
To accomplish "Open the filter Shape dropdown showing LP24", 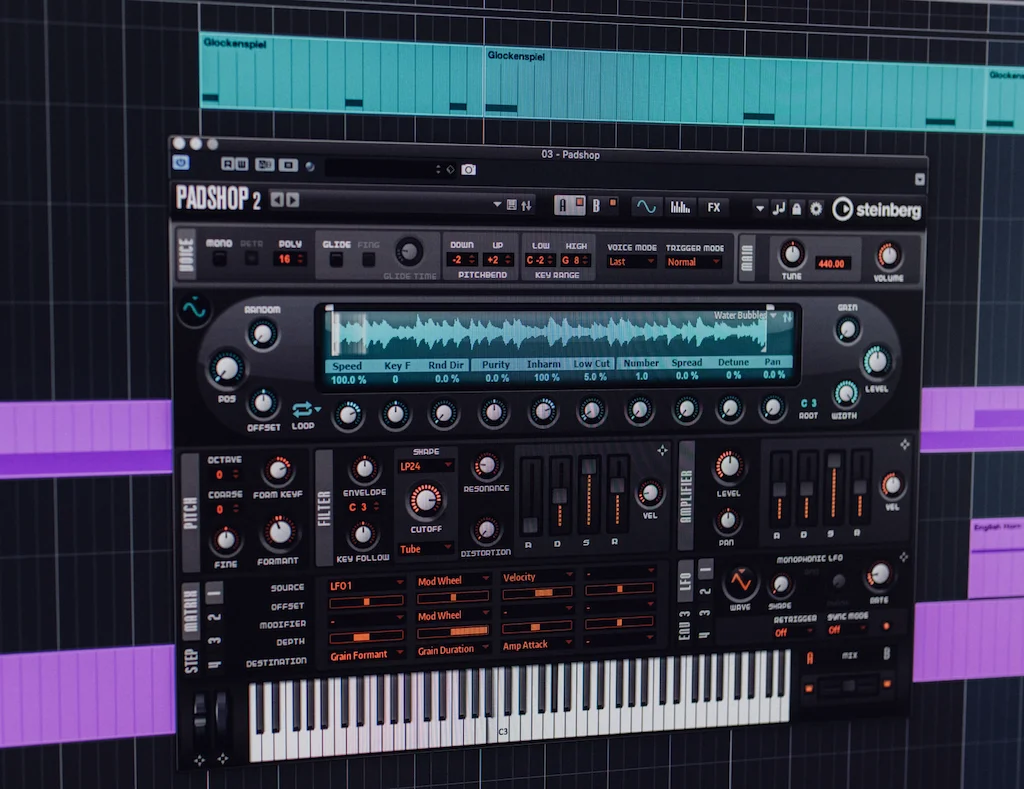I will 426,466.
